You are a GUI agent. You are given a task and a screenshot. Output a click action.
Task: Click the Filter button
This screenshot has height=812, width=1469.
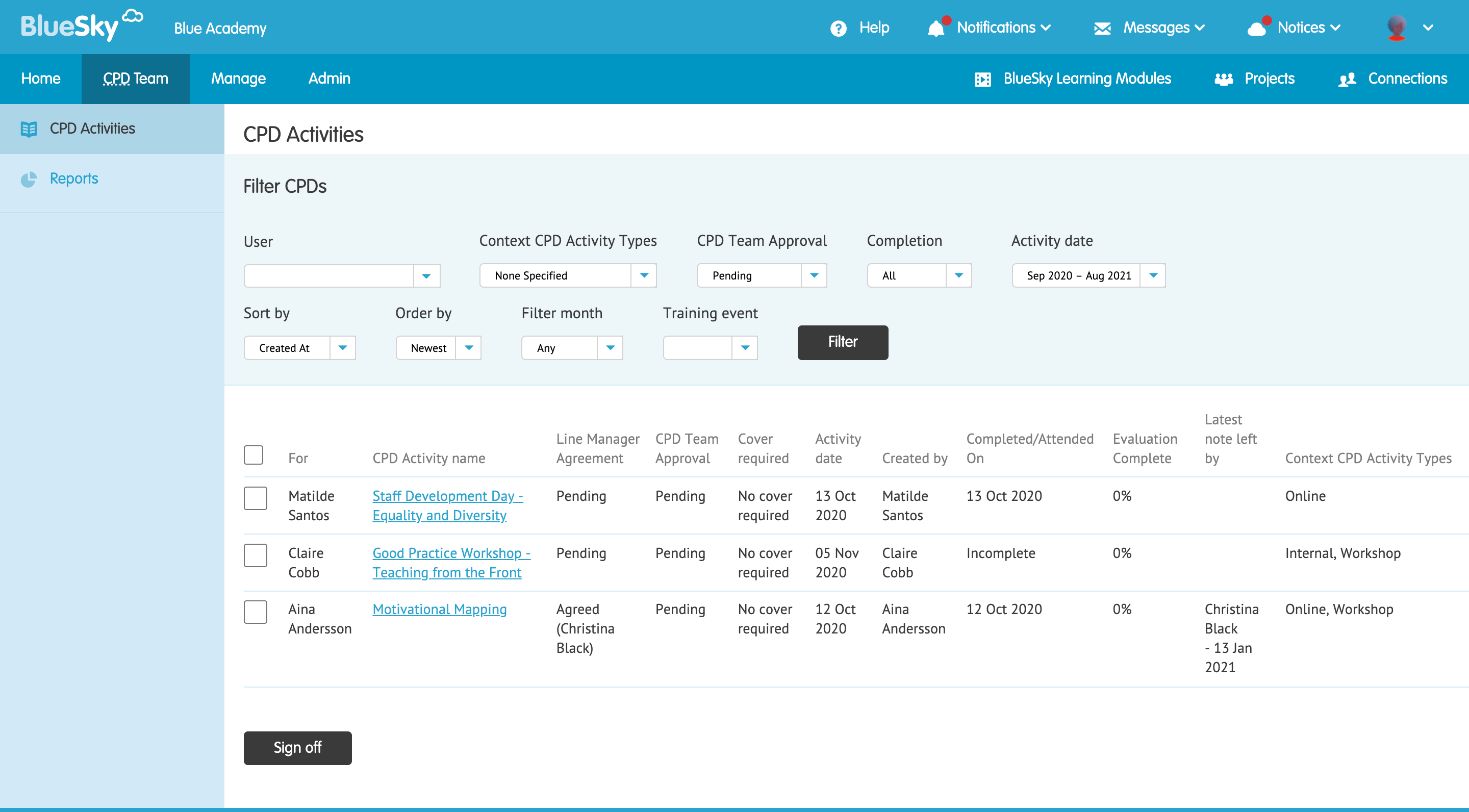[843, 342]
